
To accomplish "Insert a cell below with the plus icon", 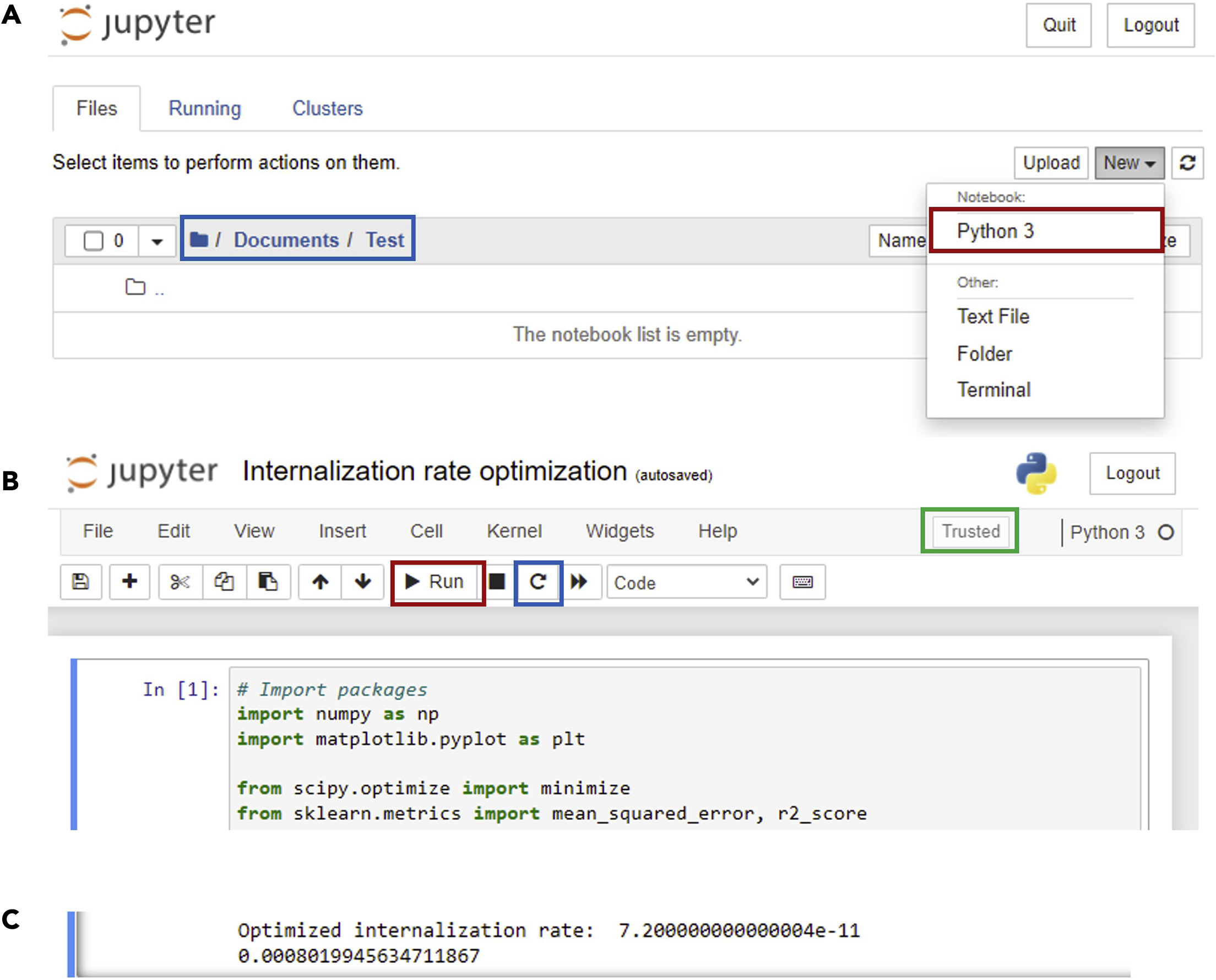I will click(129, 582).
